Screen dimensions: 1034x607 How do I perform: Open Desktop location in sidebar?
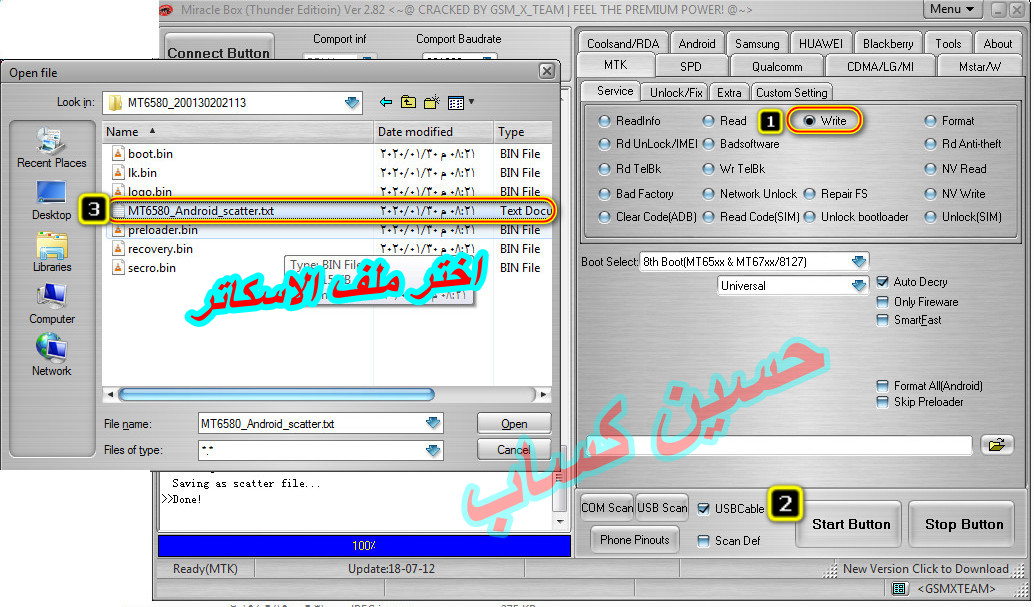(x=51, y=200)
